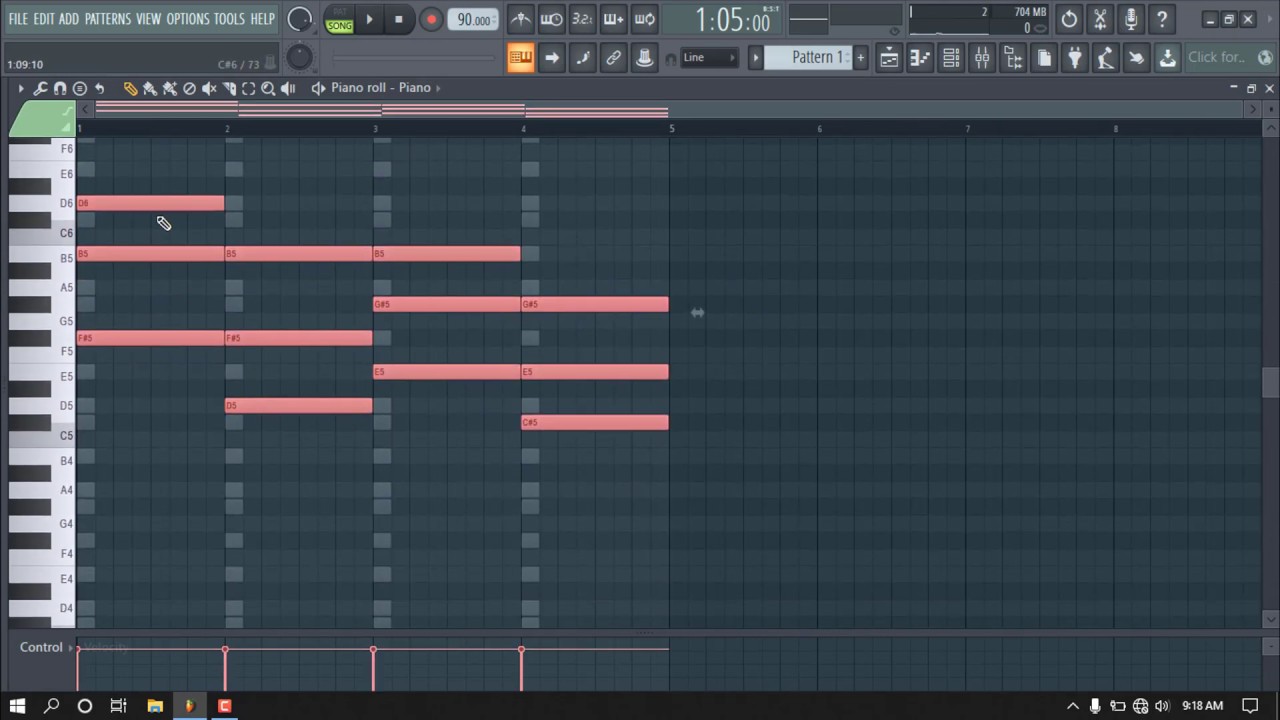Open the Audio editor scissors icon

tap(1100, 19)
